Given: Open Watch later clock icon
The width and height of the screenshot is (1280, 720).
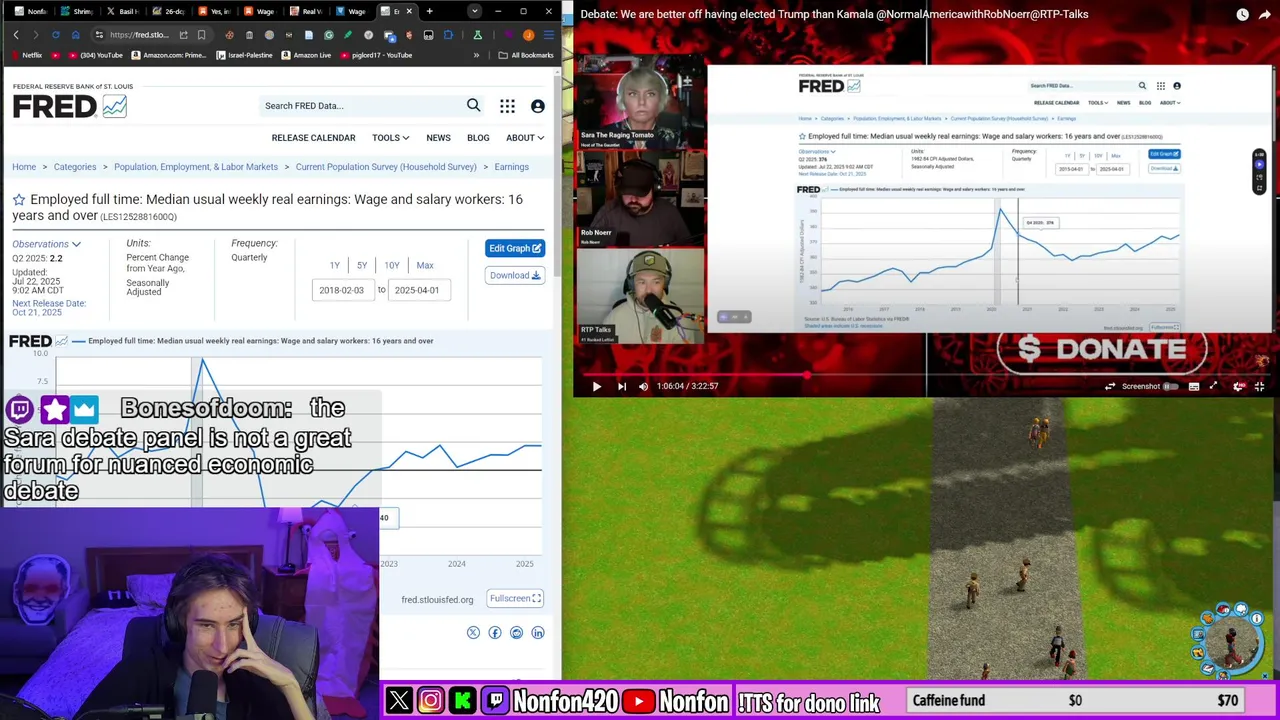Looking at the screenshot, I should [x=1242, y=15].
